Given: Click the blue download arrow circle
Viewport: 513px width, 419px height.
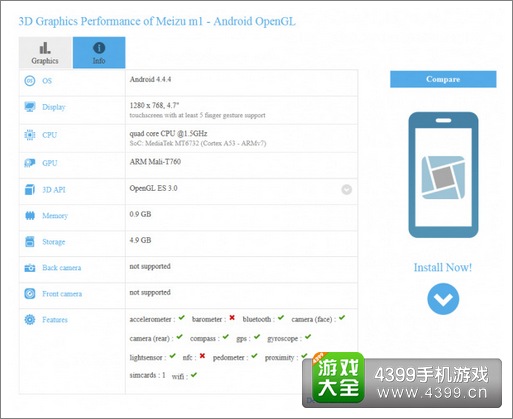Looking at the screenshot, I should pyautogui.click(x=443, y=299).
